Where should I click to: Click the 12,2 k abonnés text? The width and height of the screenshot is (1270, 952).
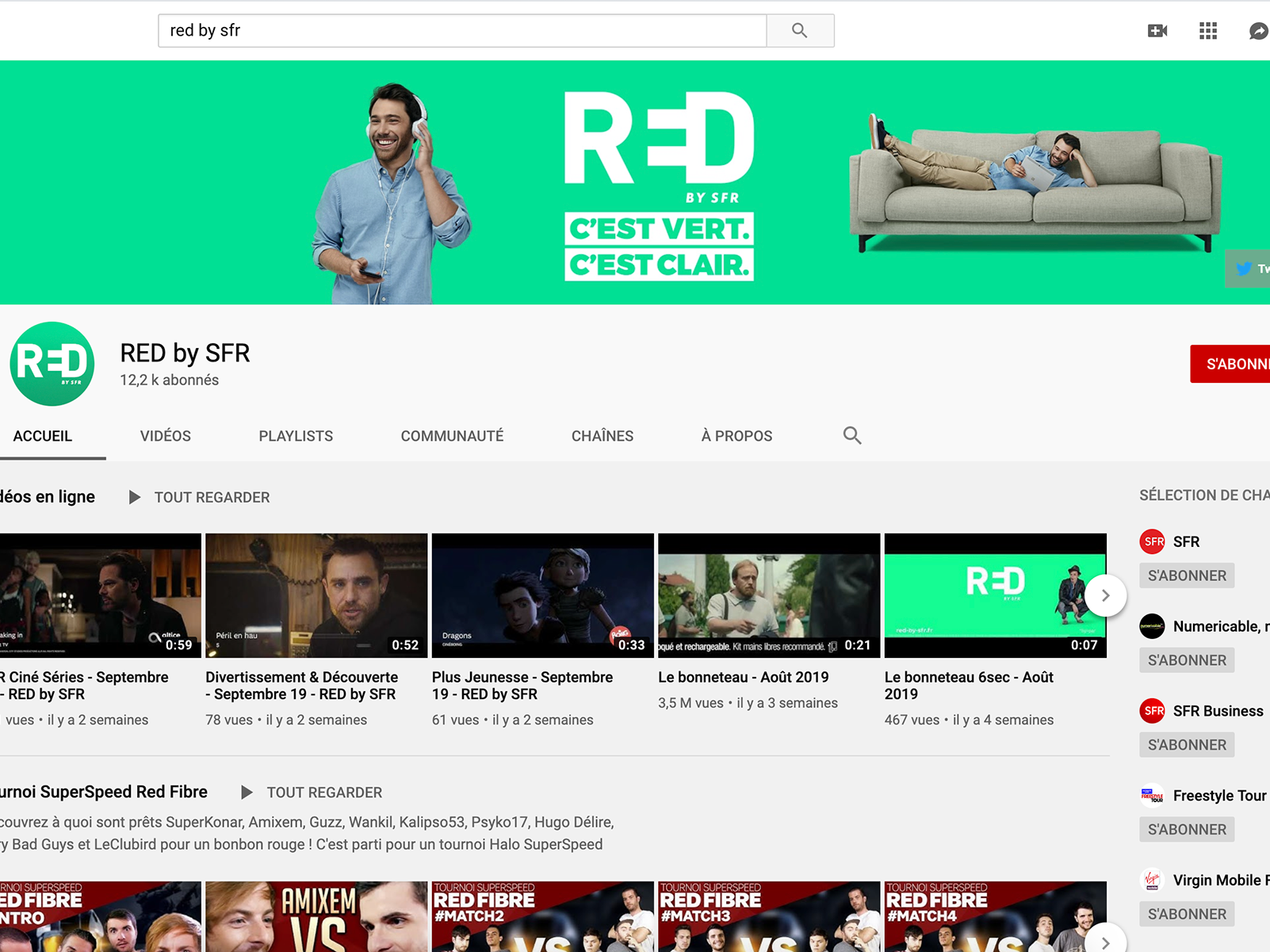pyautogui.click(x=170, y=380)
